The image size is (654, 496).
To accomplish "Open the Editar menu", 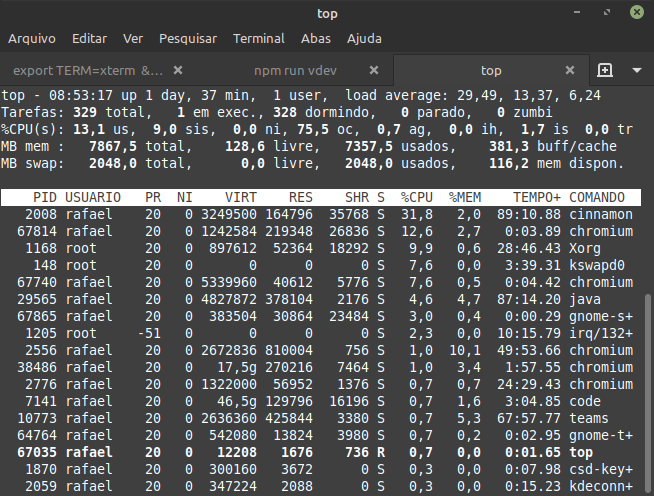I will click(89, 38).
